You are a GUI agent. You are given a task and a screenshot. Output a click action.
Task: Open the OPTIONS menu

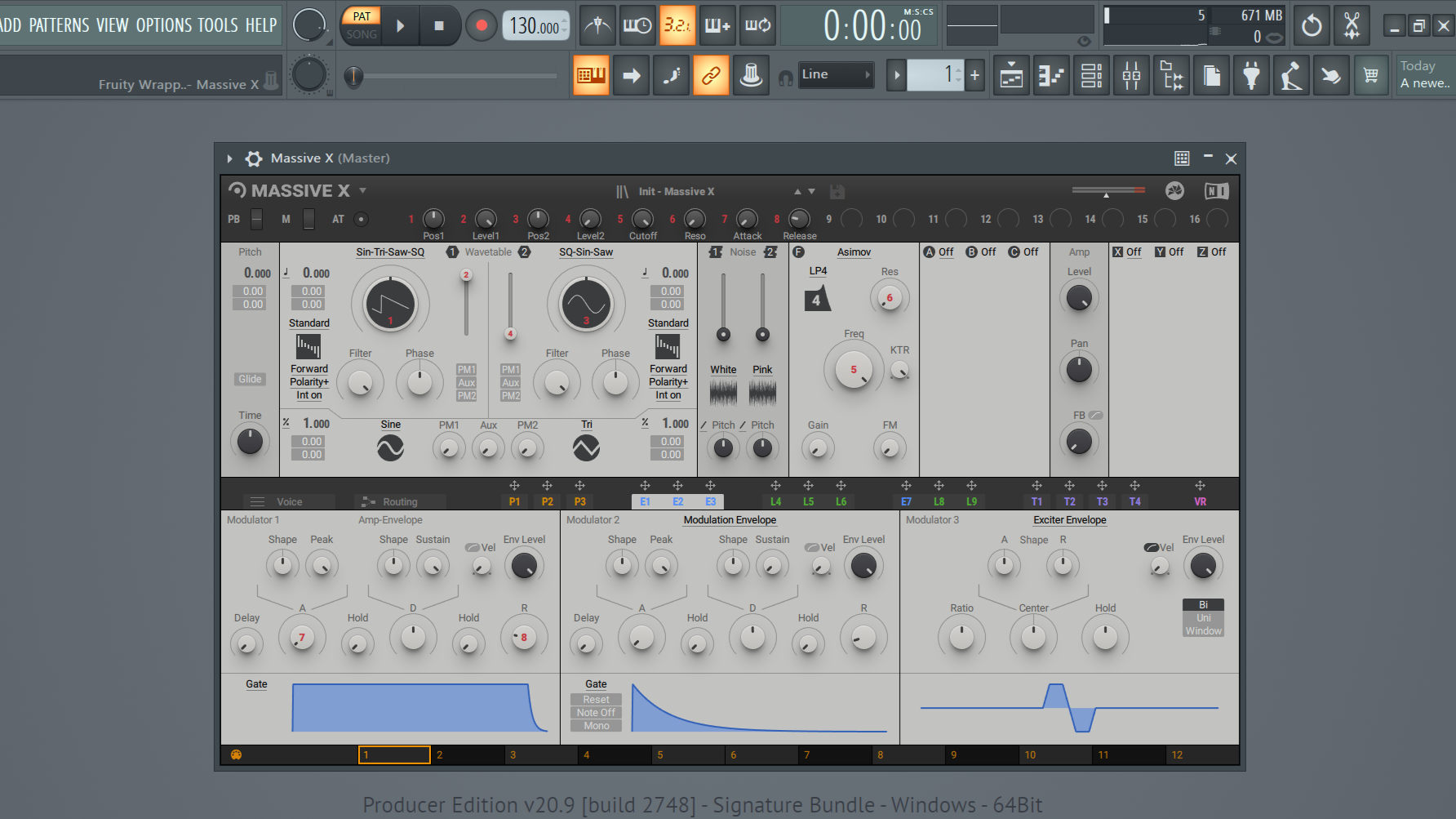point(165,25)
